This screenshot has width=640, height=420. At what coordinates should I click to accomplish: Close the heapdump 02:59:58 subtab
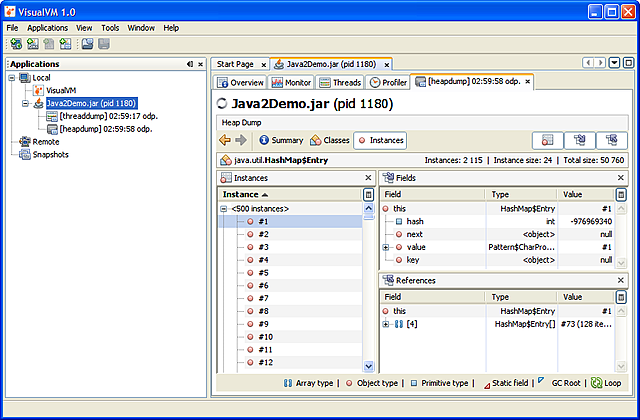[527, 82]
